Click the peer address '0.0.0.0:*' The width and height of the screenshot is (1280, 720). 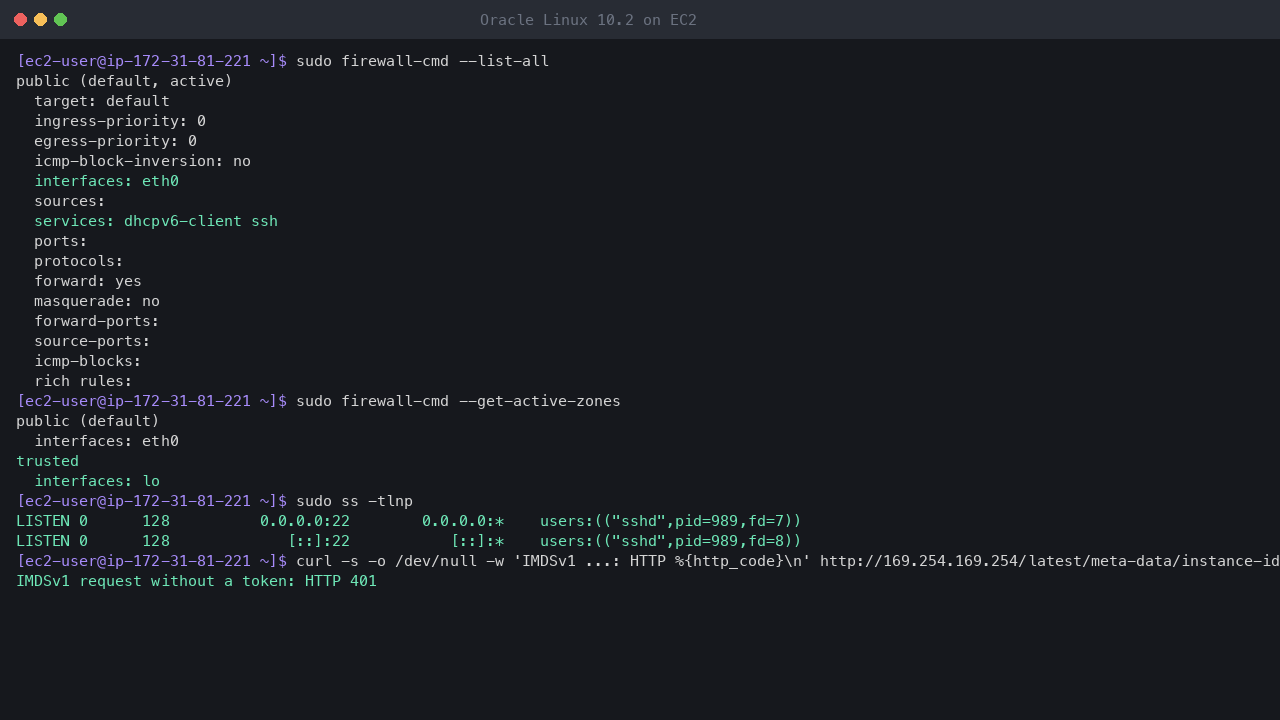pyautogui.click(x=463, y=521)
